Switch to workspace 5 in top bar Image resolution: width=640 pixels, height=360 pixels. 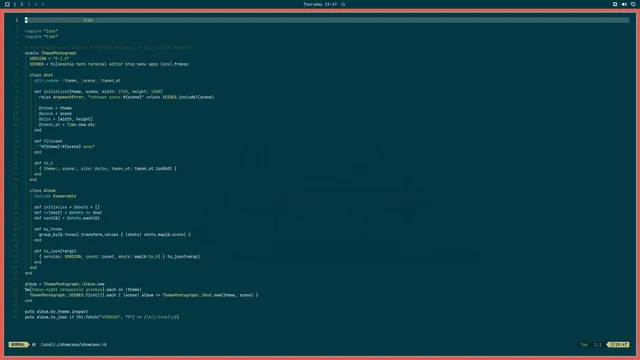coord(42,4)
